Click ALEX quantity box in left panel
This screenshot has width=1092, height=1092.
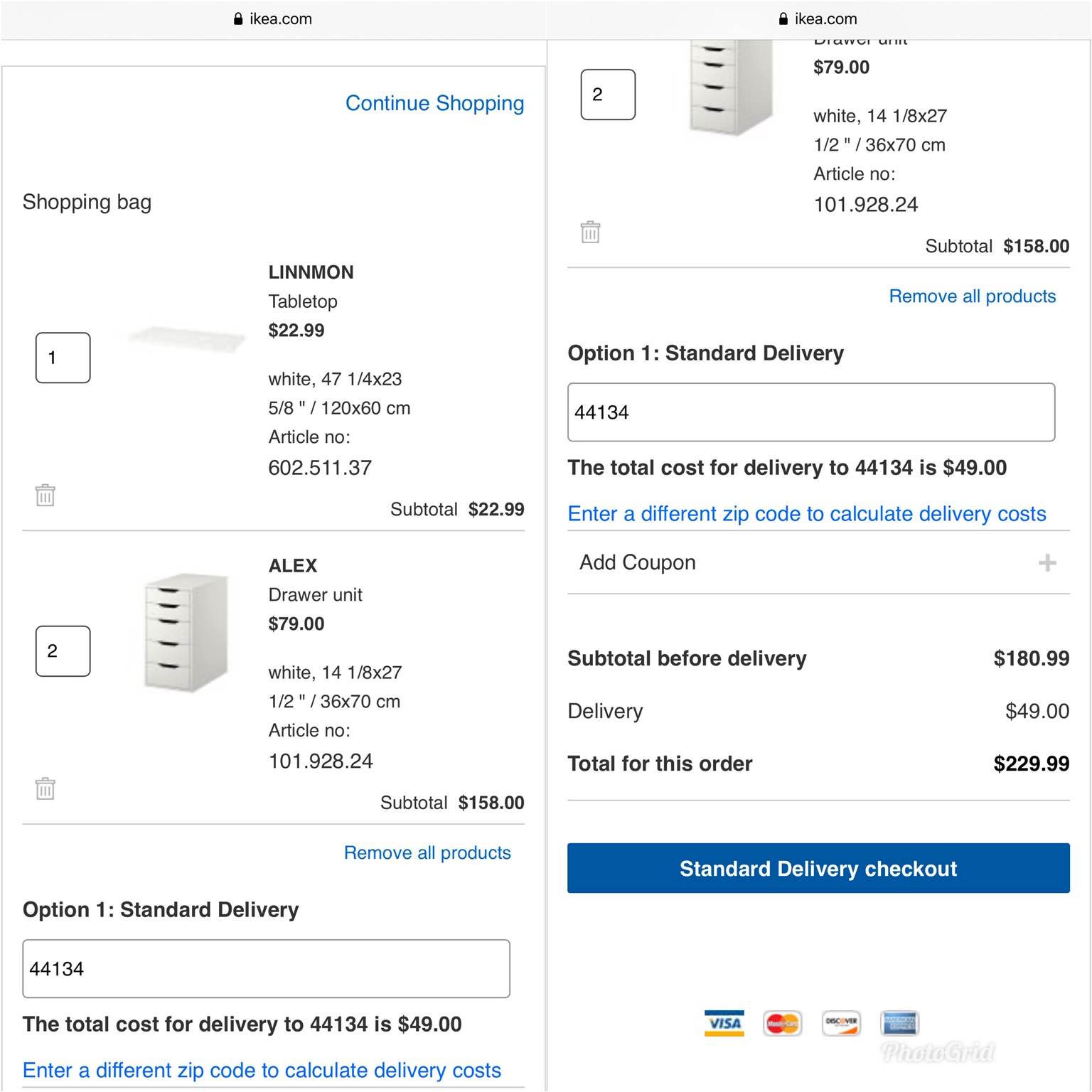coord(63,651)
